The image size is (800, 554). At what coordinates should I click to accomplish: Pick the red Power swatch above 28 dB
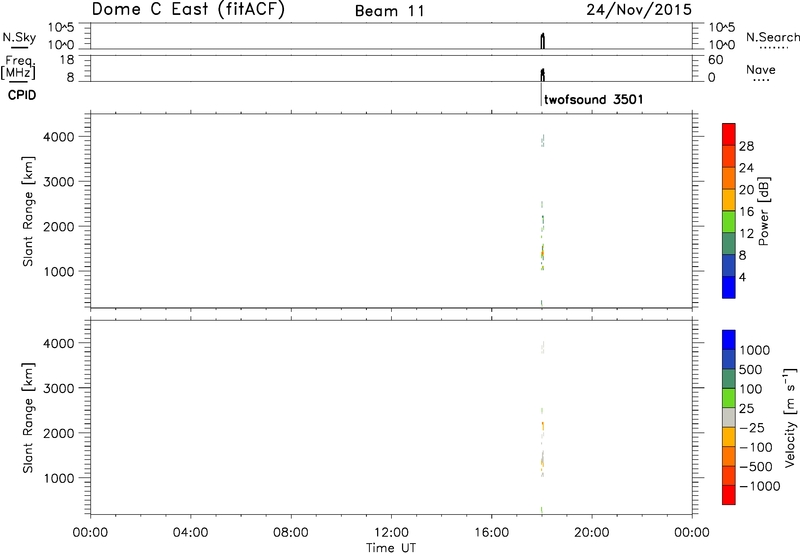(729, 134)
